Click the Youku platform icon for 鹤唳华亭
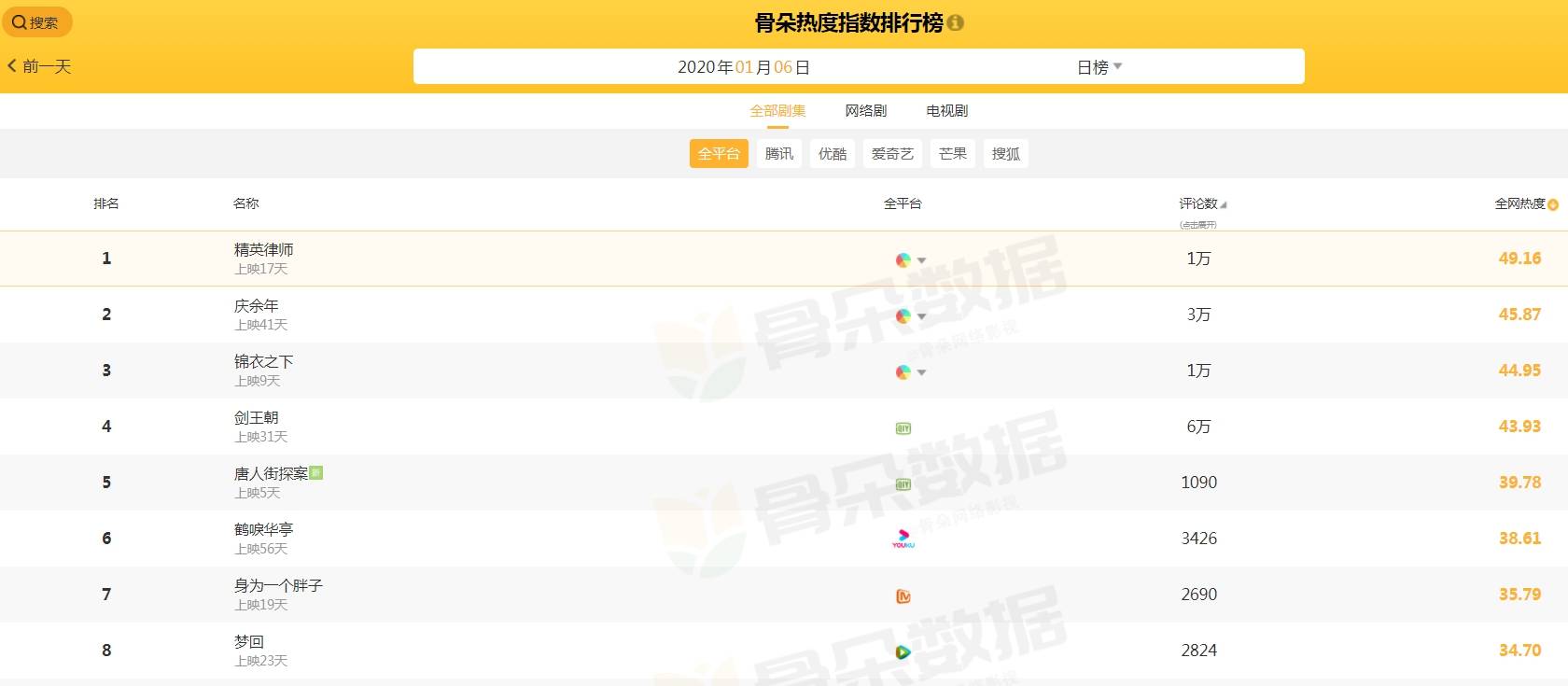Screen dimensions: 1568x686 903,539
